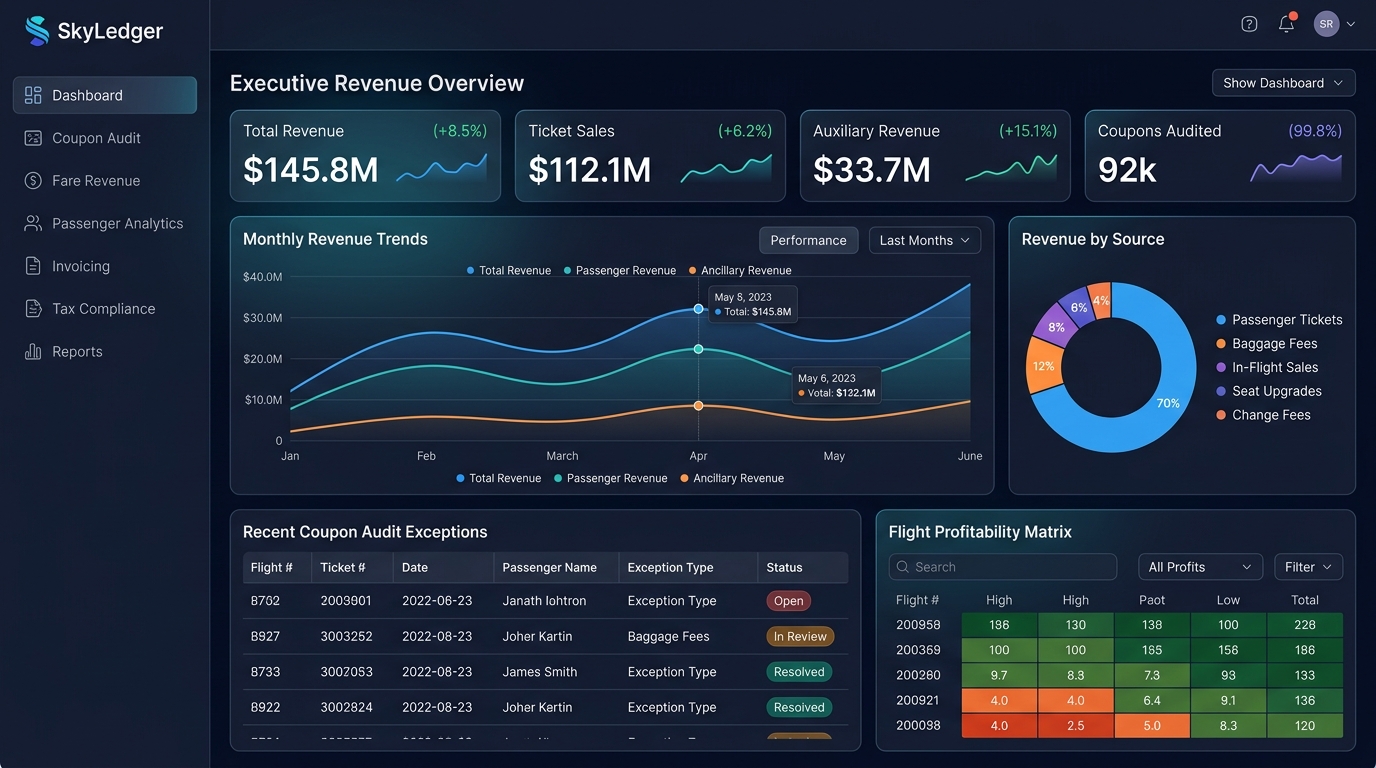Click the Passenger Analytics people icon
1376x768 pixels.
pos(33,223)
